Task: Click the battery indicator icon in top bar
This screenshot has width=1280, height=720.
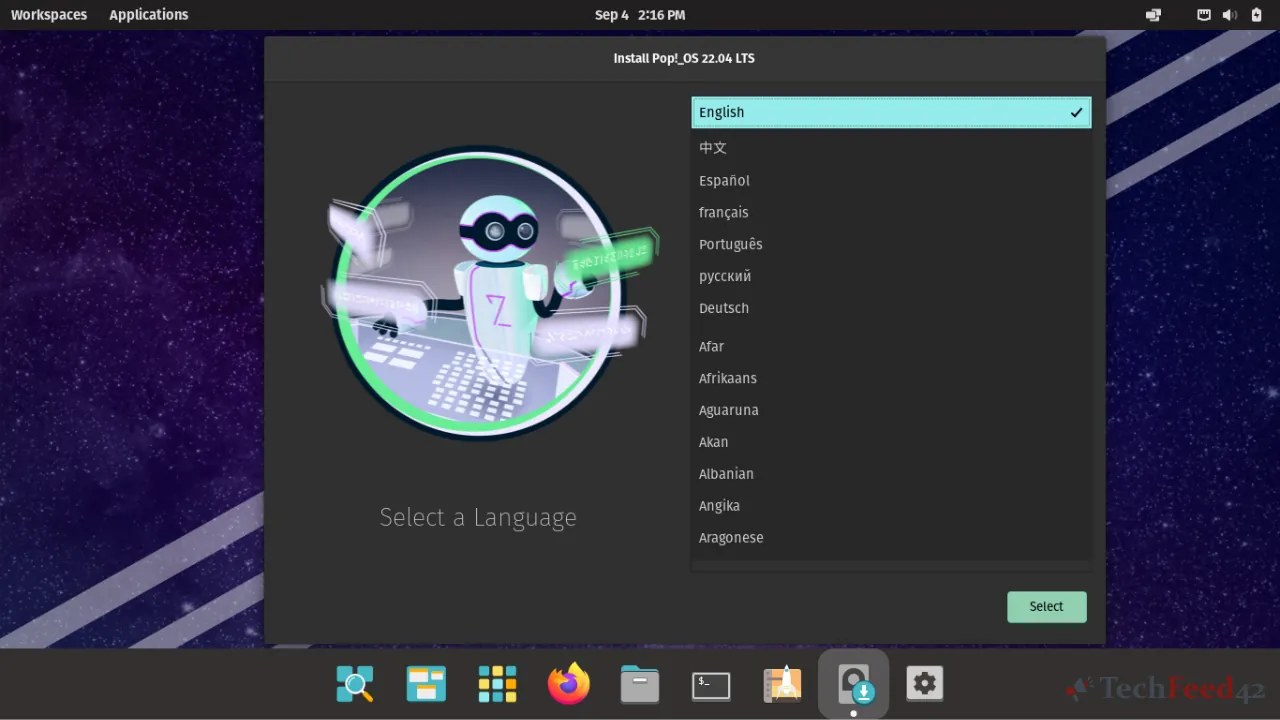Action: (x=1256, y=15)
